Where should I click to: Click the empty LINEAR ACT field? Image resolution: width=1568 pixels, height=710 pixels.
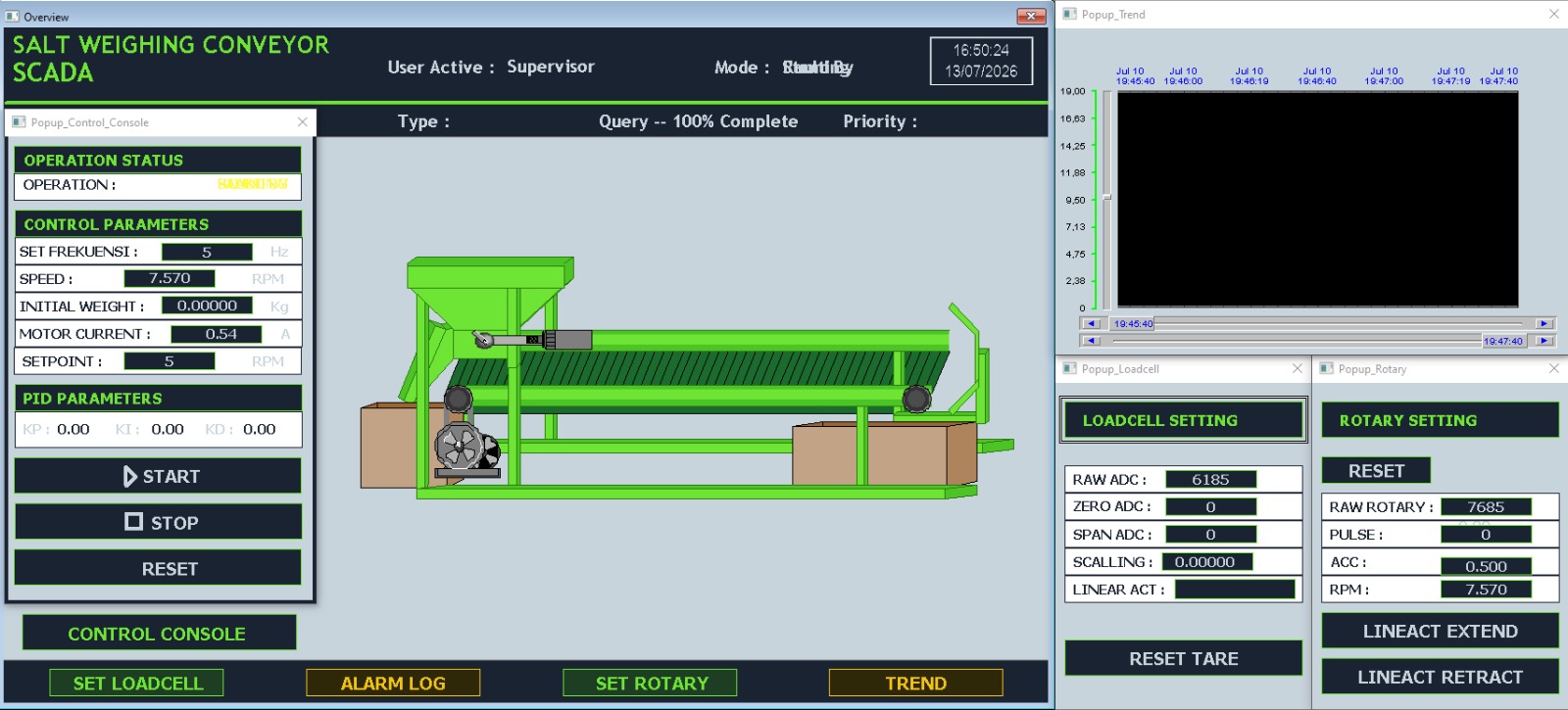[1235, 589]
